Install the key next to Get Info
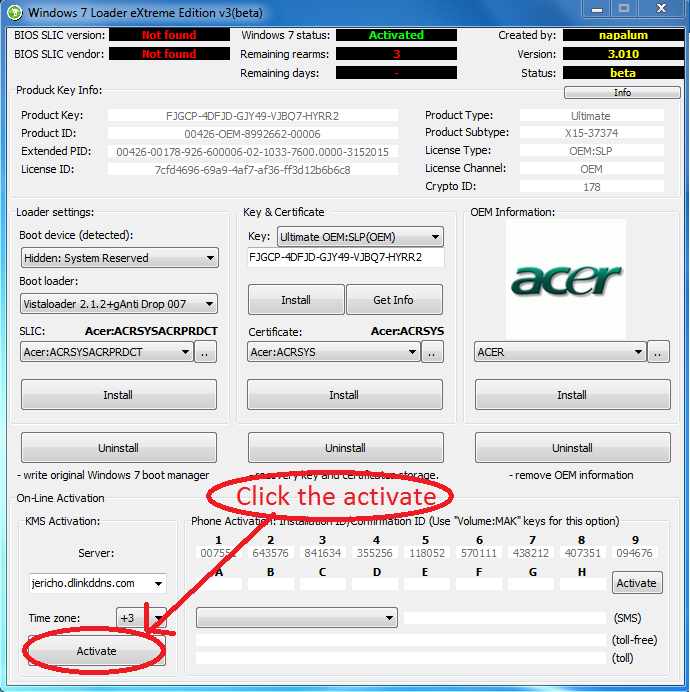Screen dimensions: 690x692 point(296,300)
